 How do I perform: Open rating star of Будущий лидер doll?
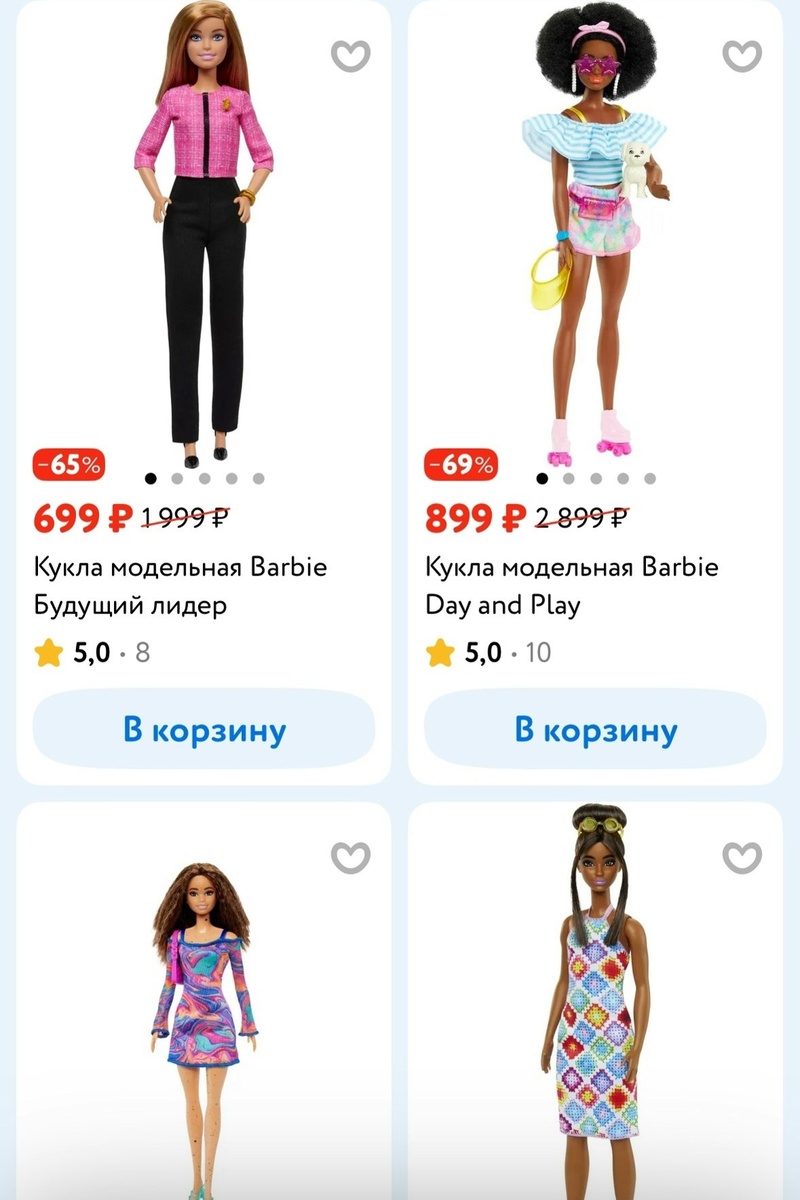[48, 653]
